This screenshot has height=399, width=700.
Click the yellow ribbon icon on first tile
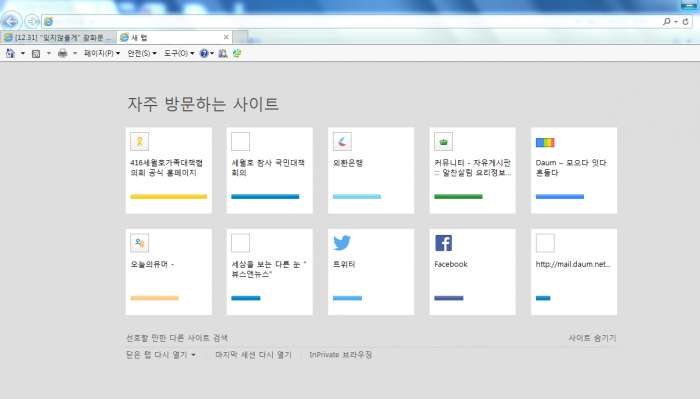point(139,141)
